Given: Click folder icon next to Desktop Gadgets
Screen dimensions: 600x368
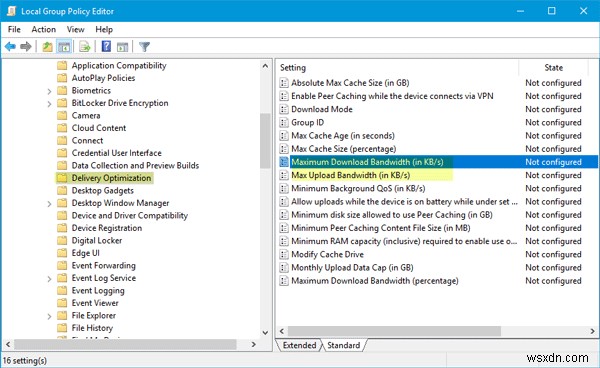Looking at the screenshot, I should pyautogui.click(x=62, y=191).
